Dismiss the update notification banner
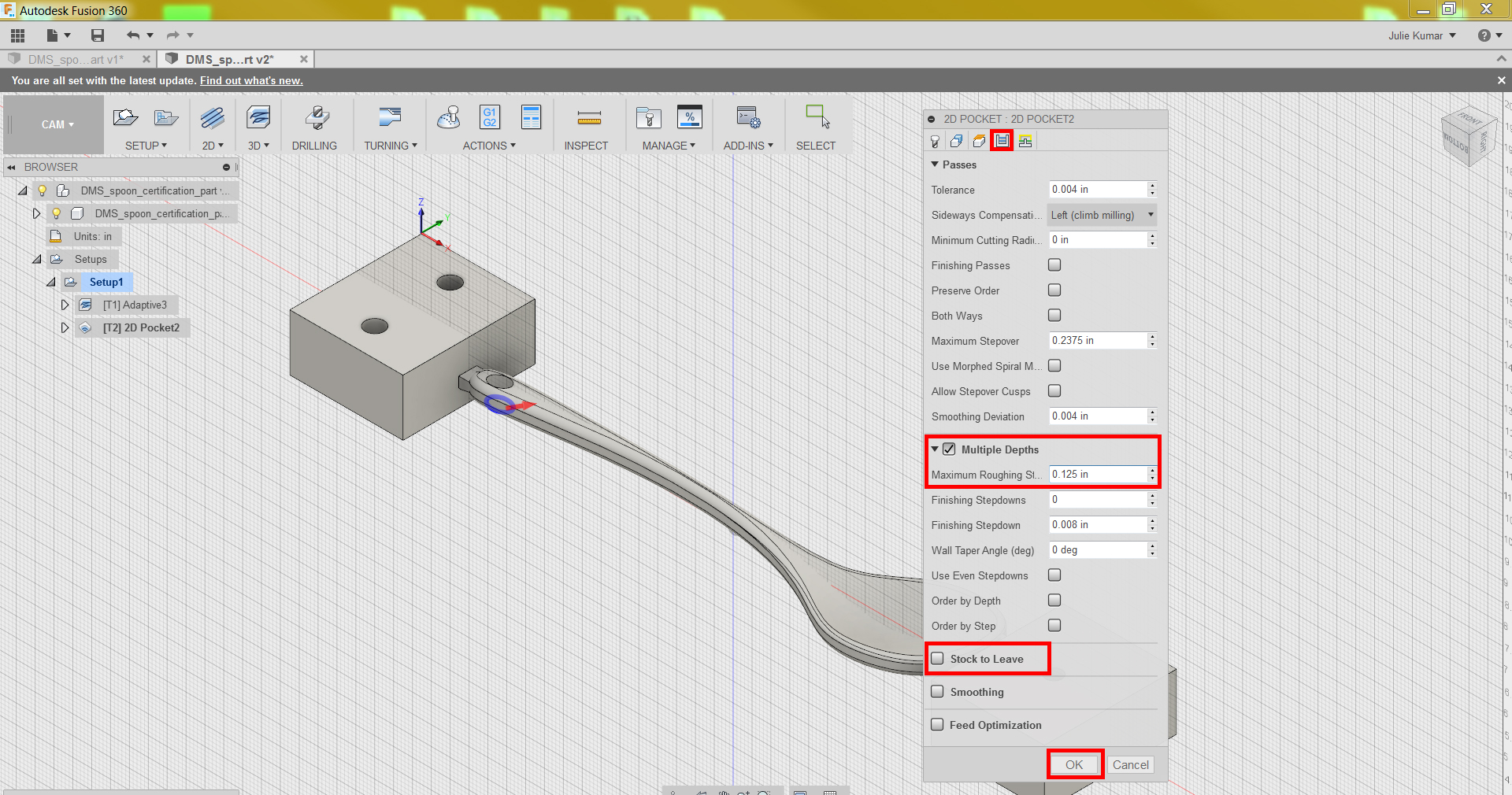1512x795 pixels. coord(1501,80)
